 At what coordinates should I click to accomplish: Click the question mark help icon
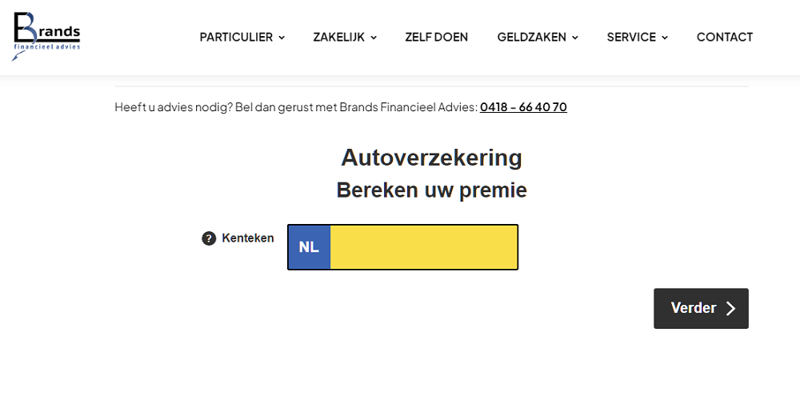pos(209,238)
